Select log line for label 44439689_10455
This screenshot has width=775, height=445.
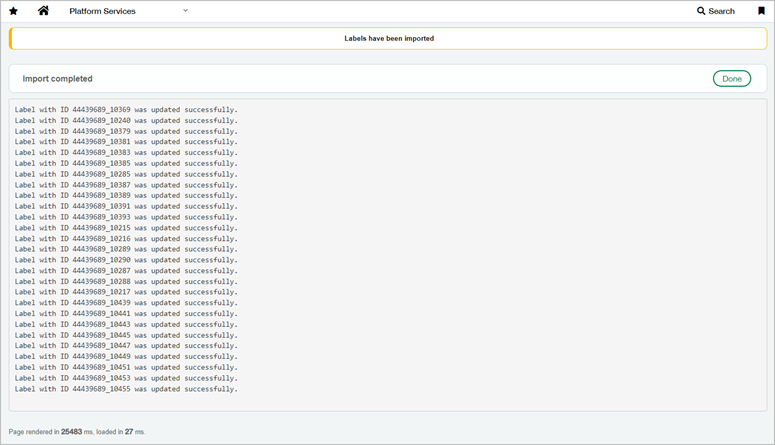[126, 389]
